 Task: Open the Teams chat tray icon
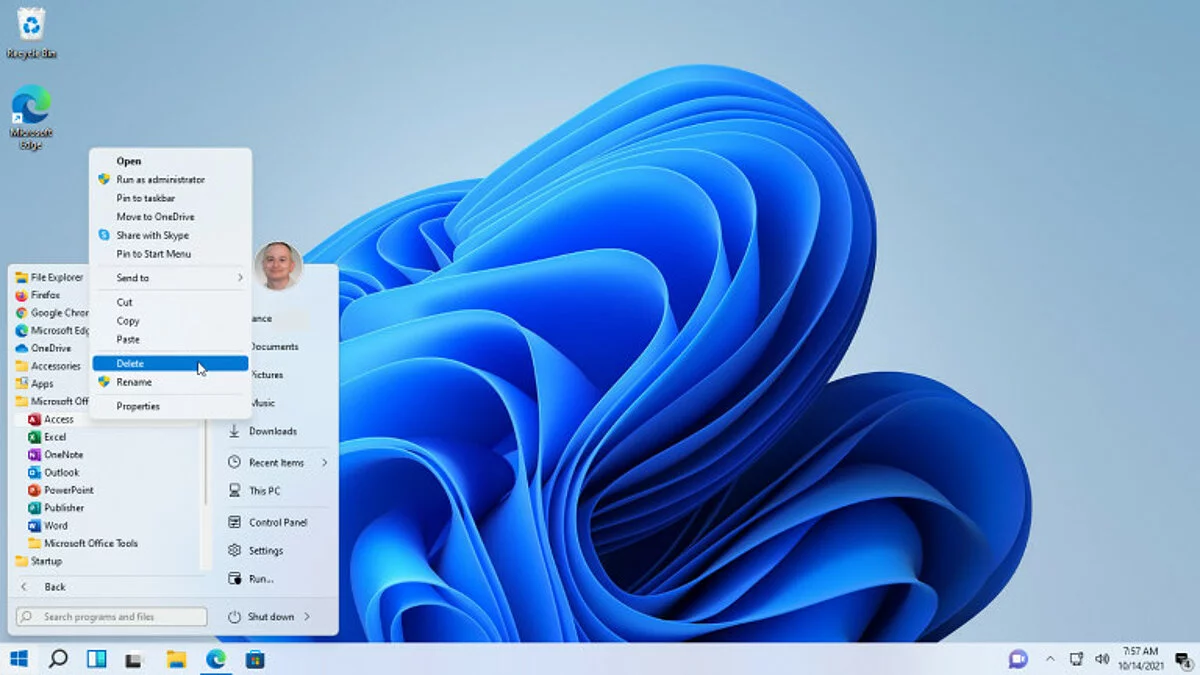tap(1018, 659)
